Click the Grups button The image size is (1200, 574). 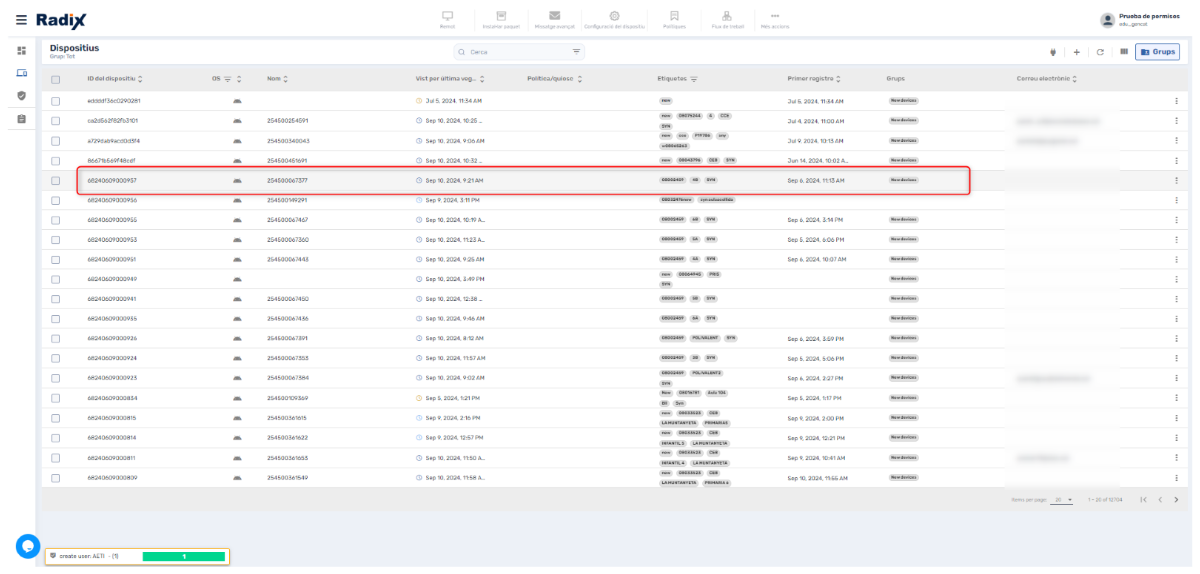(1157, 52)
